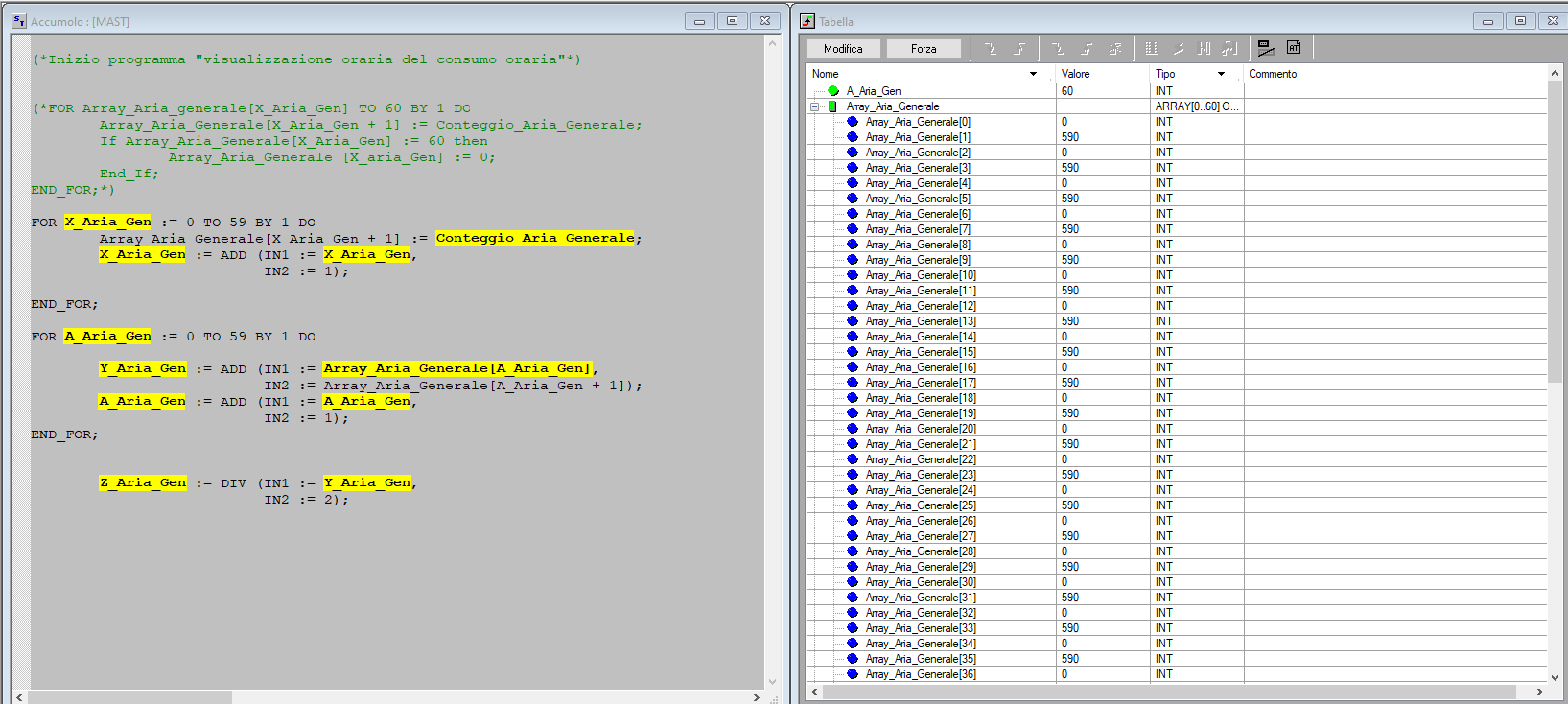
Task: Select the Array_Aria_Generale[23] row name
Action: tap(921, 475)
